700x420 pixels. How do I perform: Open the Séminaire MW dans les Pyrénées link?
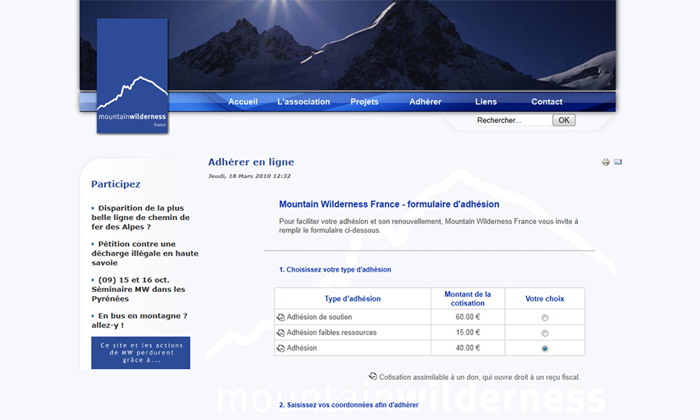tap(138, 289)
